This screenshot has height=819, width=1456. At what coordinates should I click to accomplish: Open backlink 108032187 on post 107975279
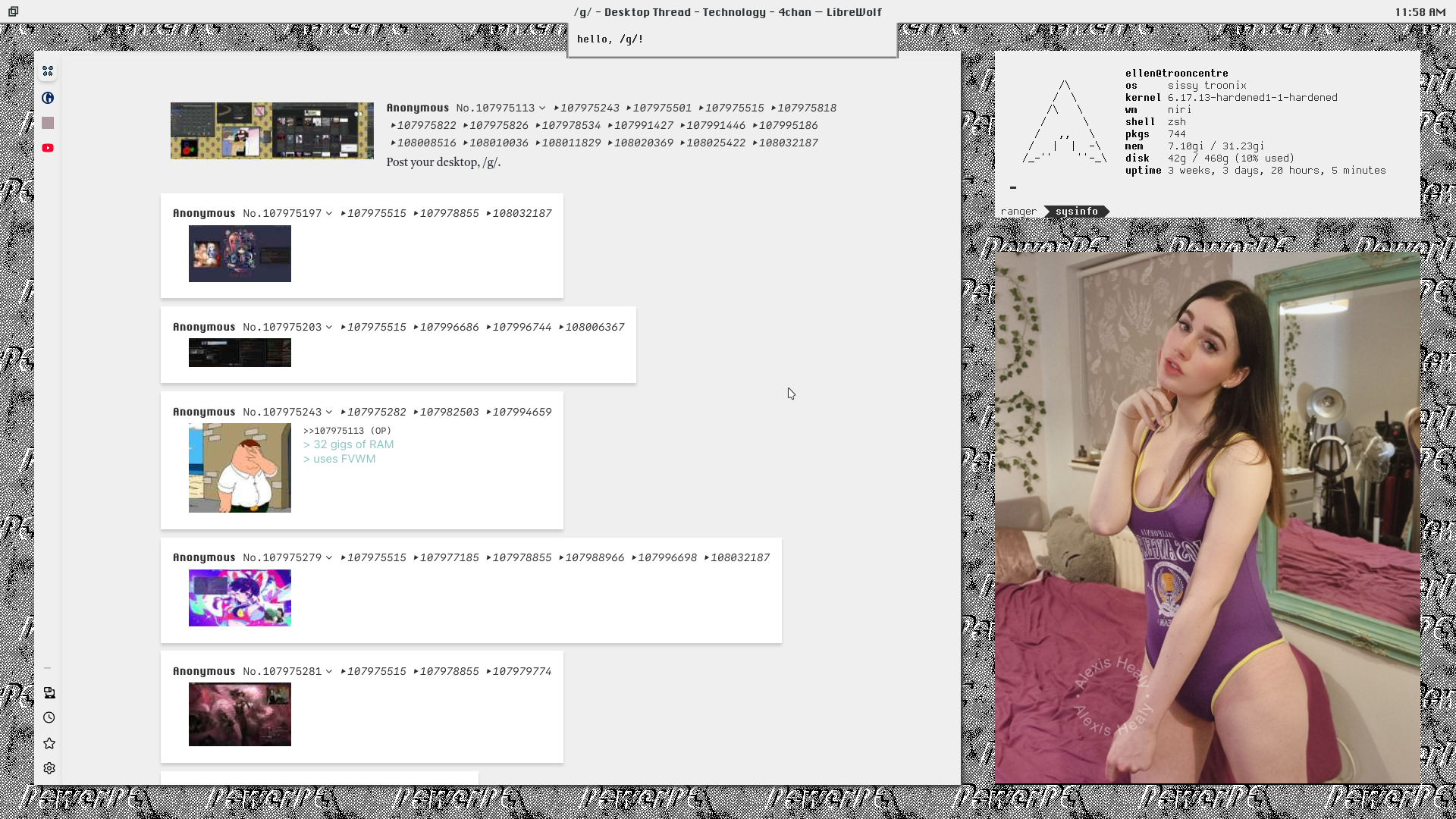(739, 558)
